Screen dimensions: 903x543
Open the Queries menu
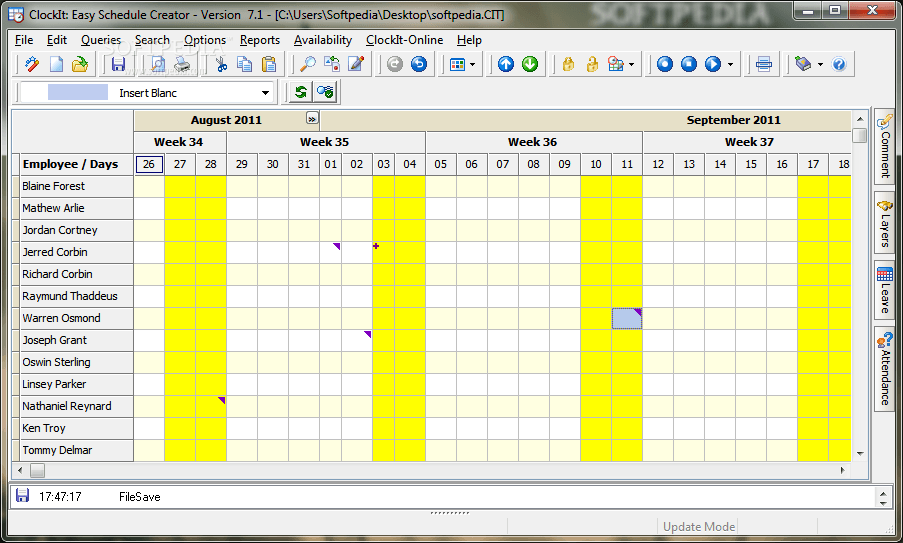click(101, 40)
